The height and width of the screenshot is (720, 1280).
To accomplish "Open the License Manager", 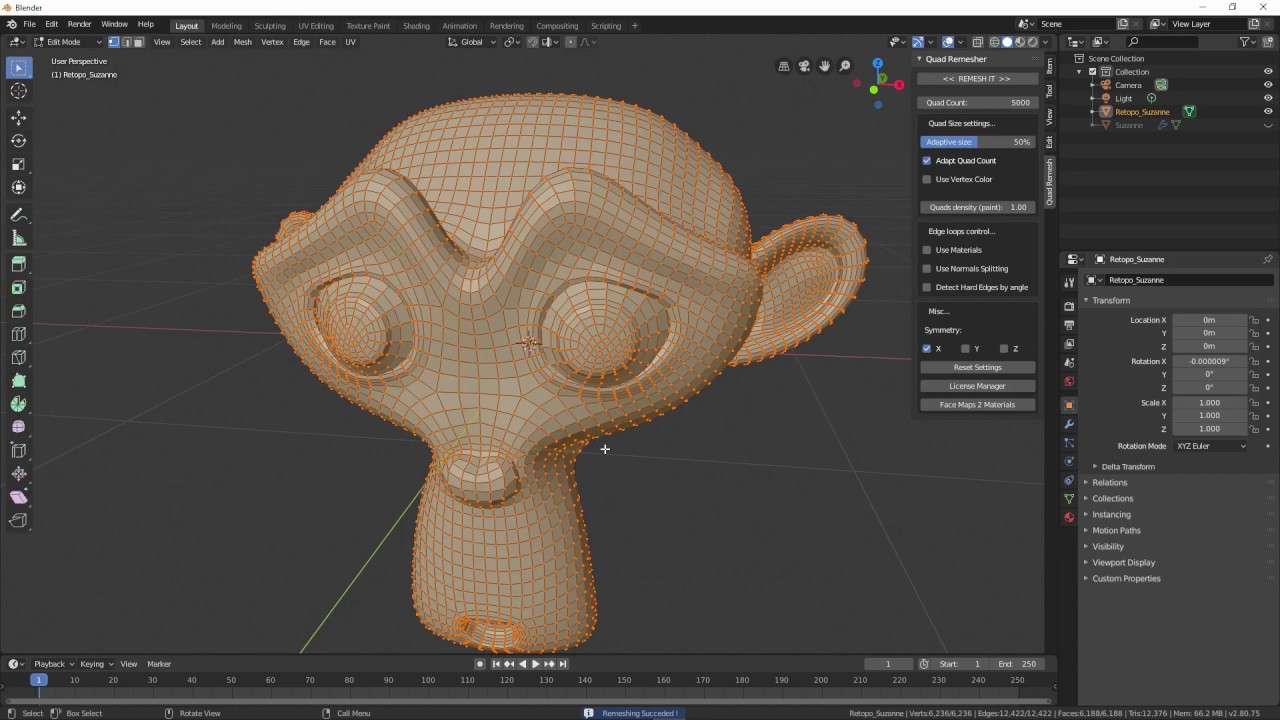I will click(x=977, y=386).
